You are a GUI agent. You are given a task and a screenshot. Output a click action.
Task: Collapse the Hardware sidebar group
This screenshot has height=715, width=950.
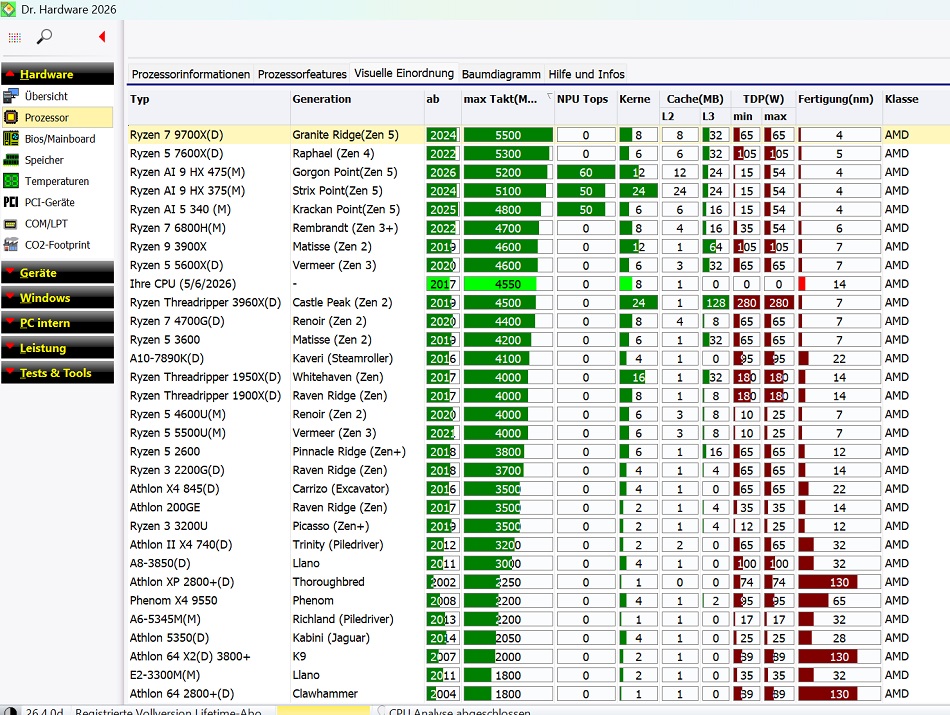click(58, 74)
